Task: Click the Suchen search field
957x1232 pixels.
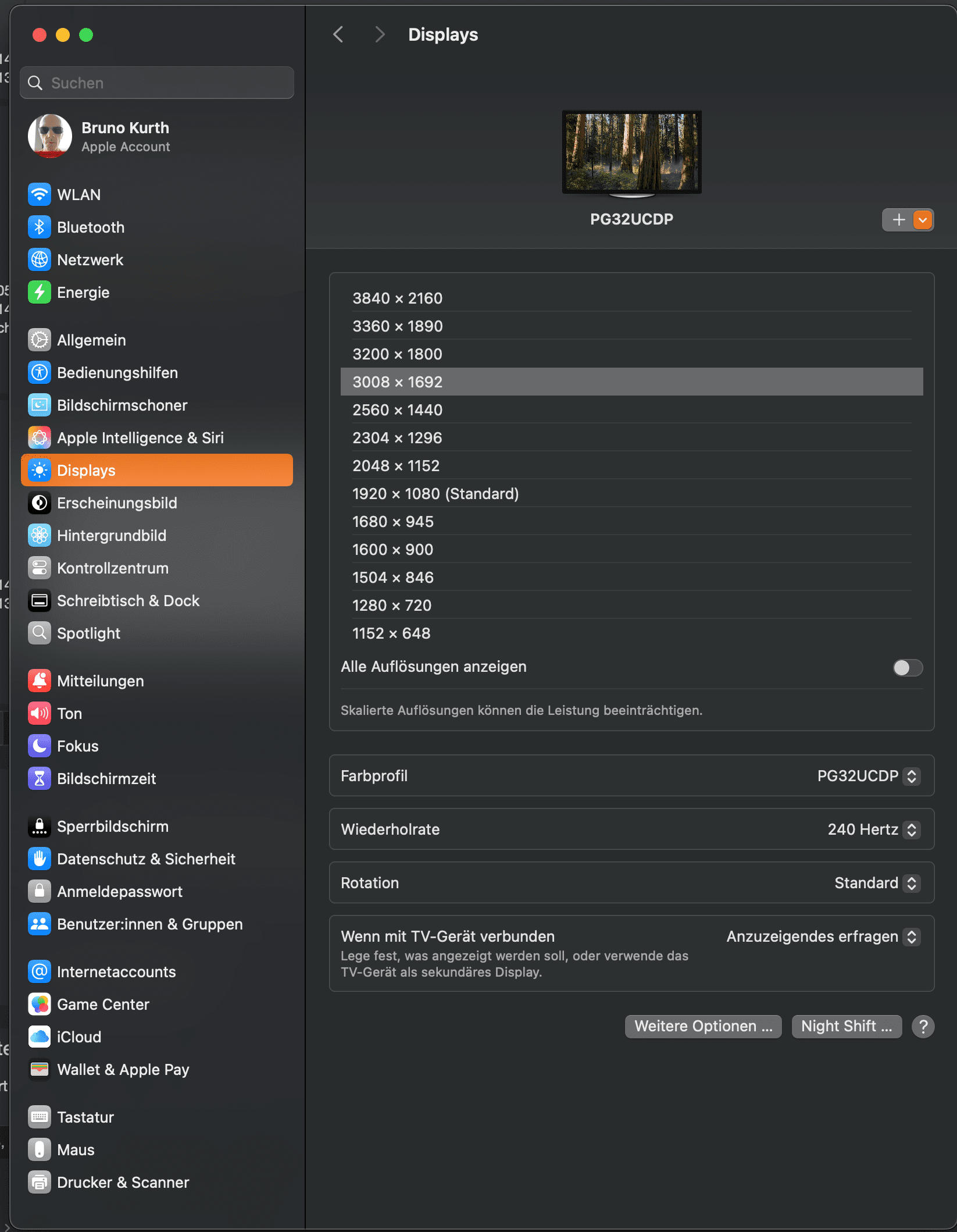Action: 157,83
